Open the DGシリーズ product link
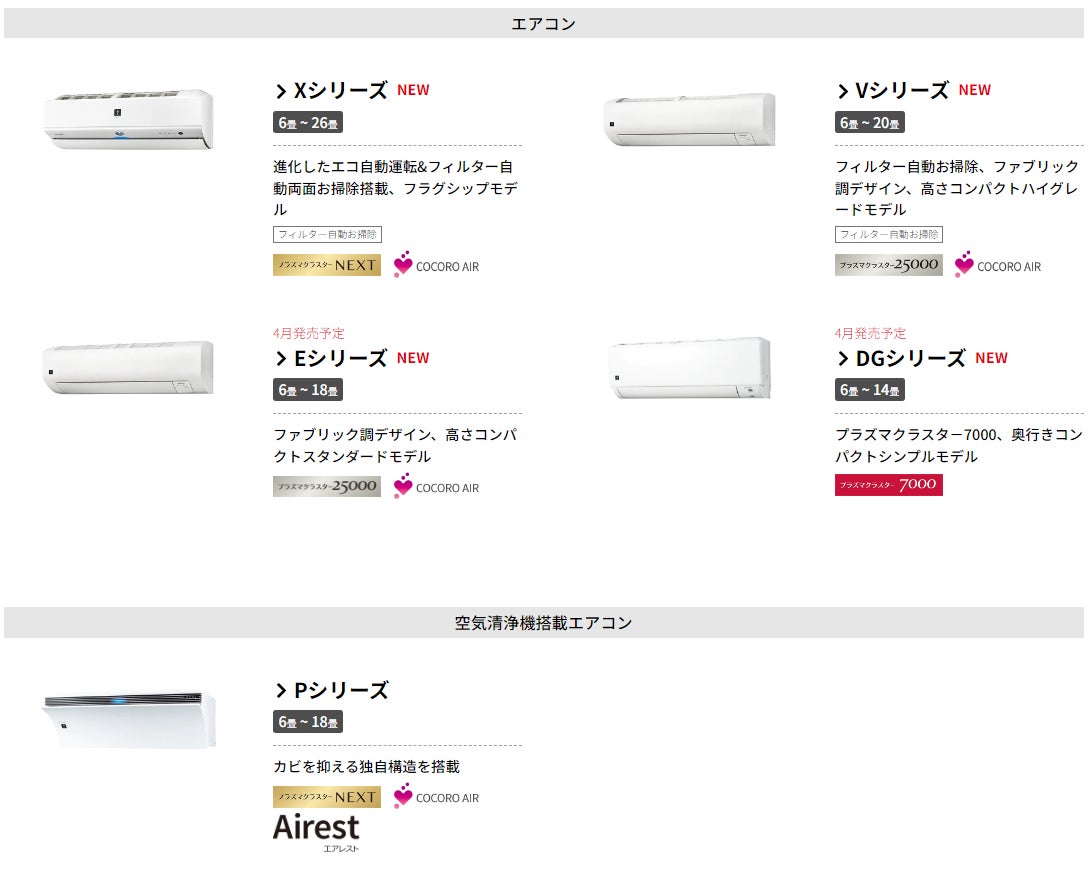 901,358
